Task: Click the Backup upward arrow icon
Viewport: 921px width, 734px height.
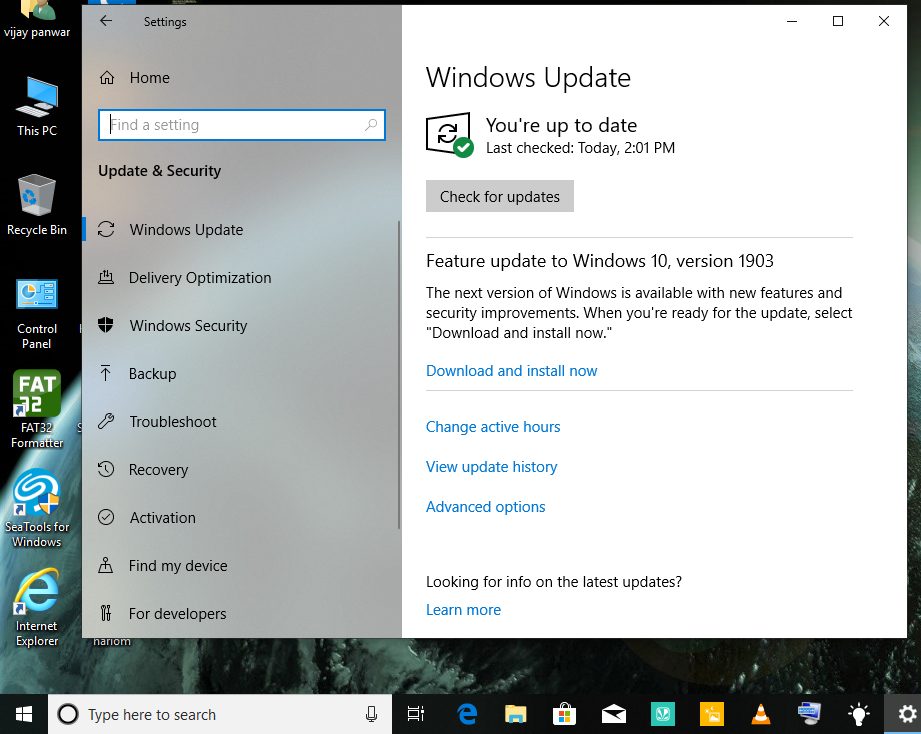Action: pyautogui.click(x=106, y=373)
